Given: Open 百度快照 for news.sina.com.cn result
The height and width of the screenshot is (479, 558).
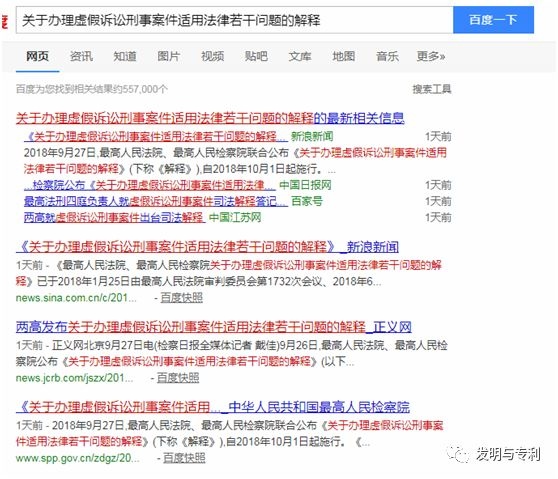Looking at the screenshot, I should click(181, 298).
